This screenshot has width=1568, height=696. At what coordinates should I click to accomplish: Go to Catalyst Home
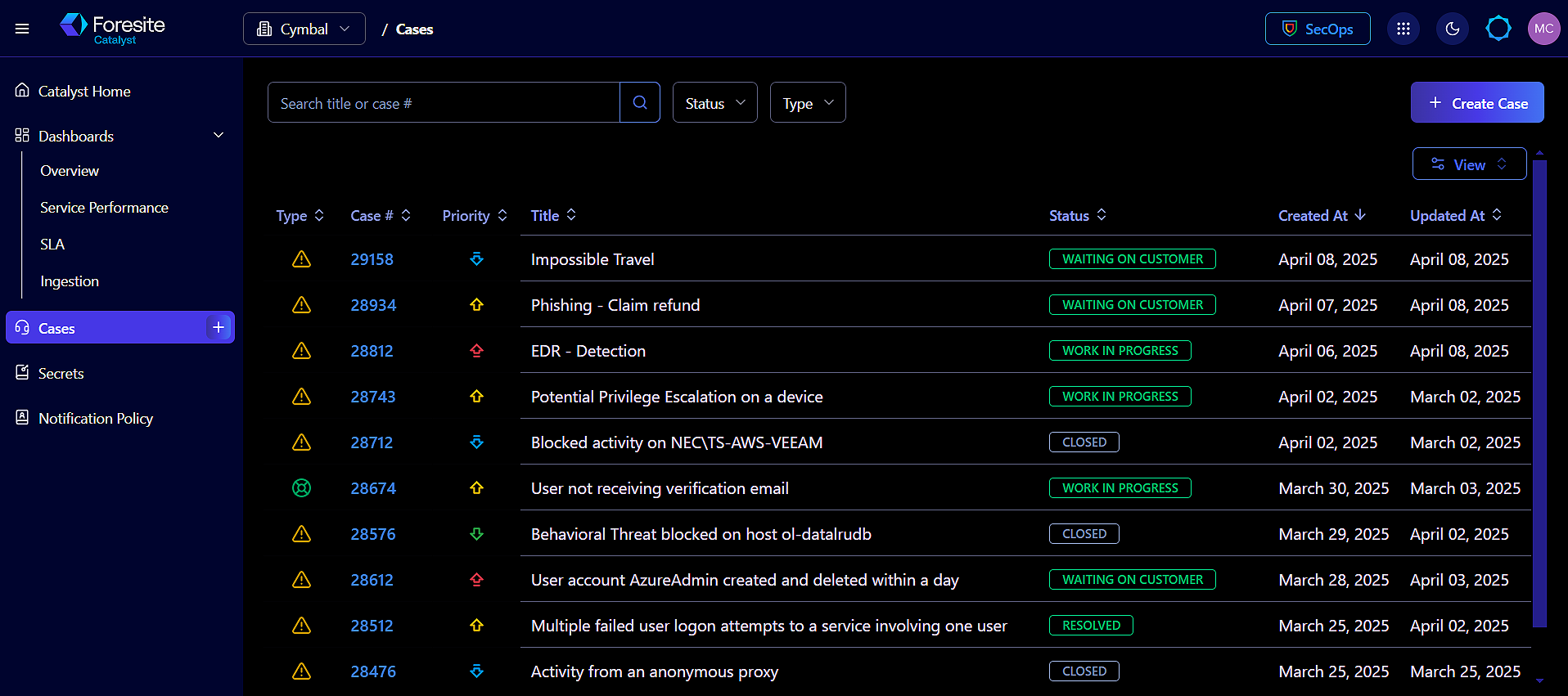point(84,91)
